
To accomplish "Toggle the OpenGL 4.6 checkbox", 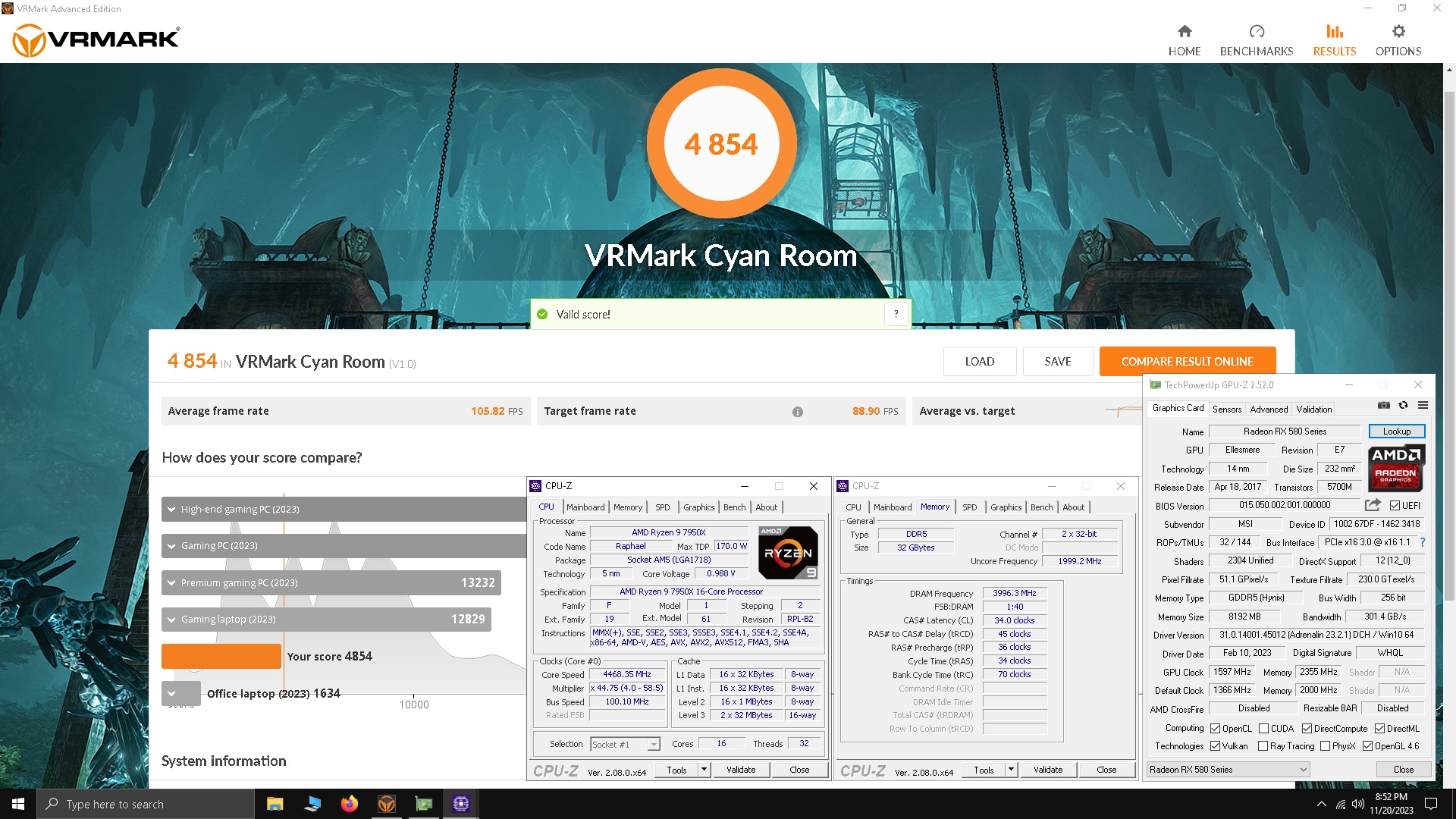I will click(x=1367, y=746).
